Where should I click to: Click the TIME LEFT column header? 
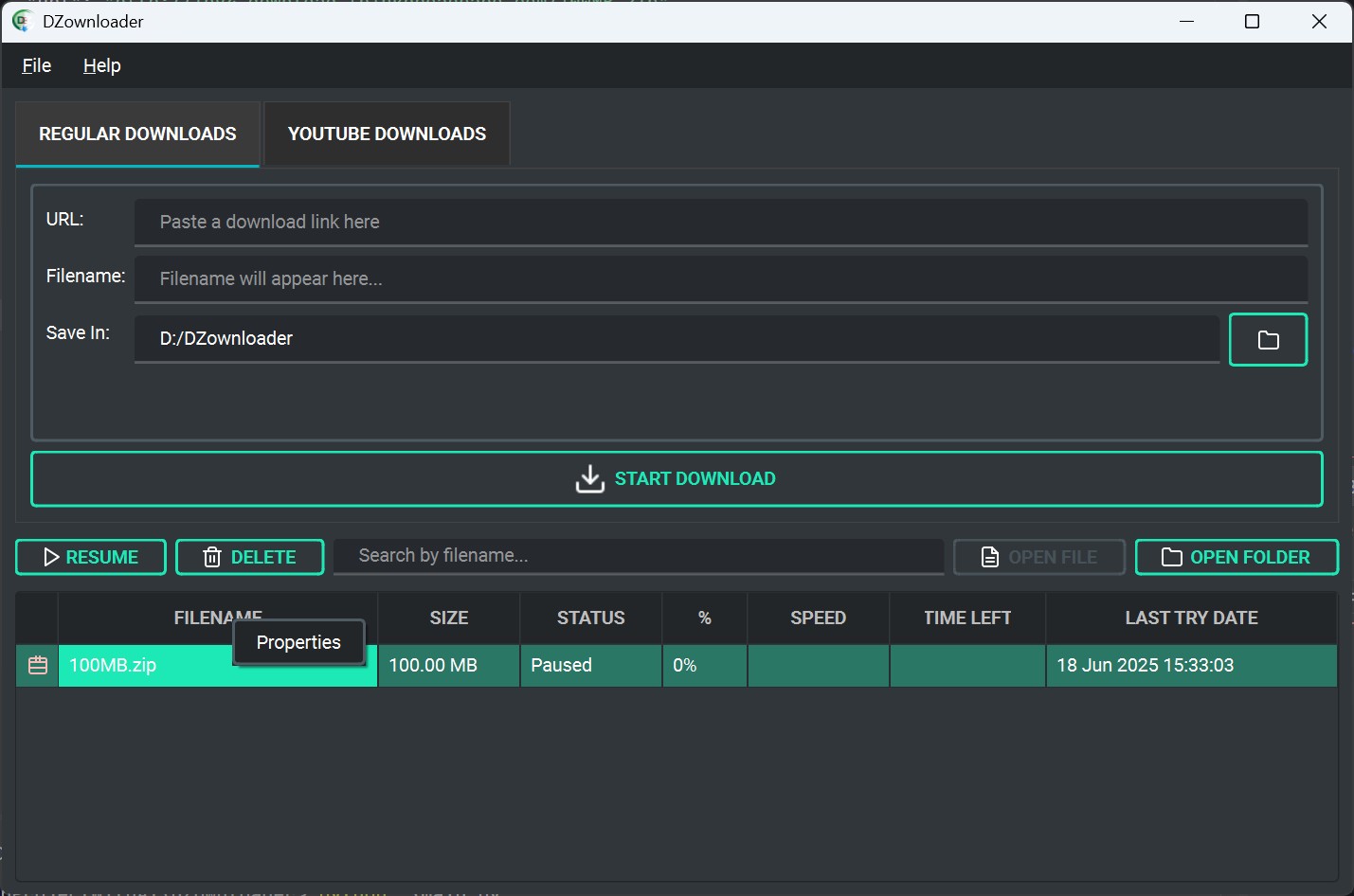point(967,618)
